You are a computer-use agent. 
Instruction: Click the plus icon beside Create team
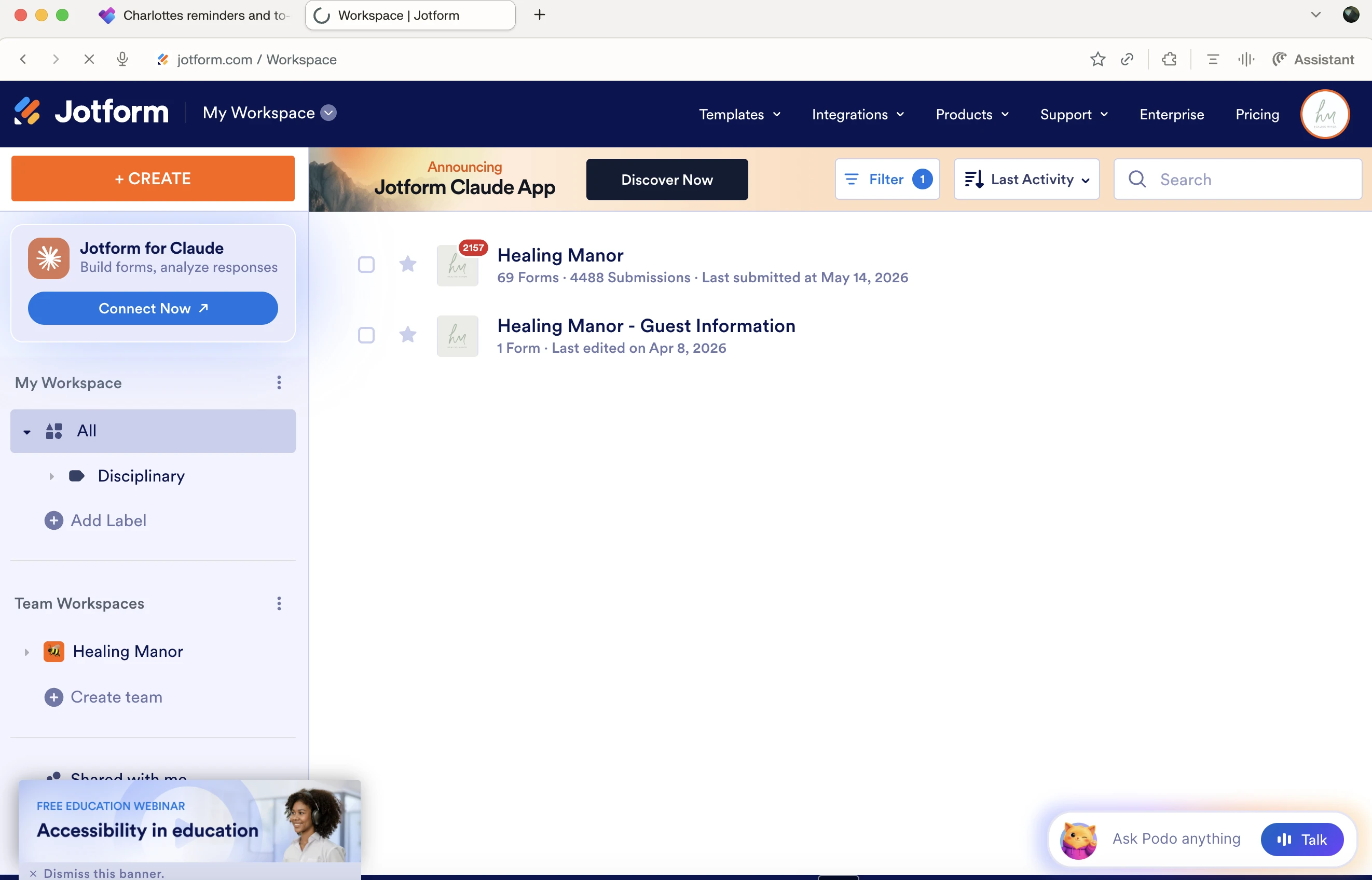(54, 697)
